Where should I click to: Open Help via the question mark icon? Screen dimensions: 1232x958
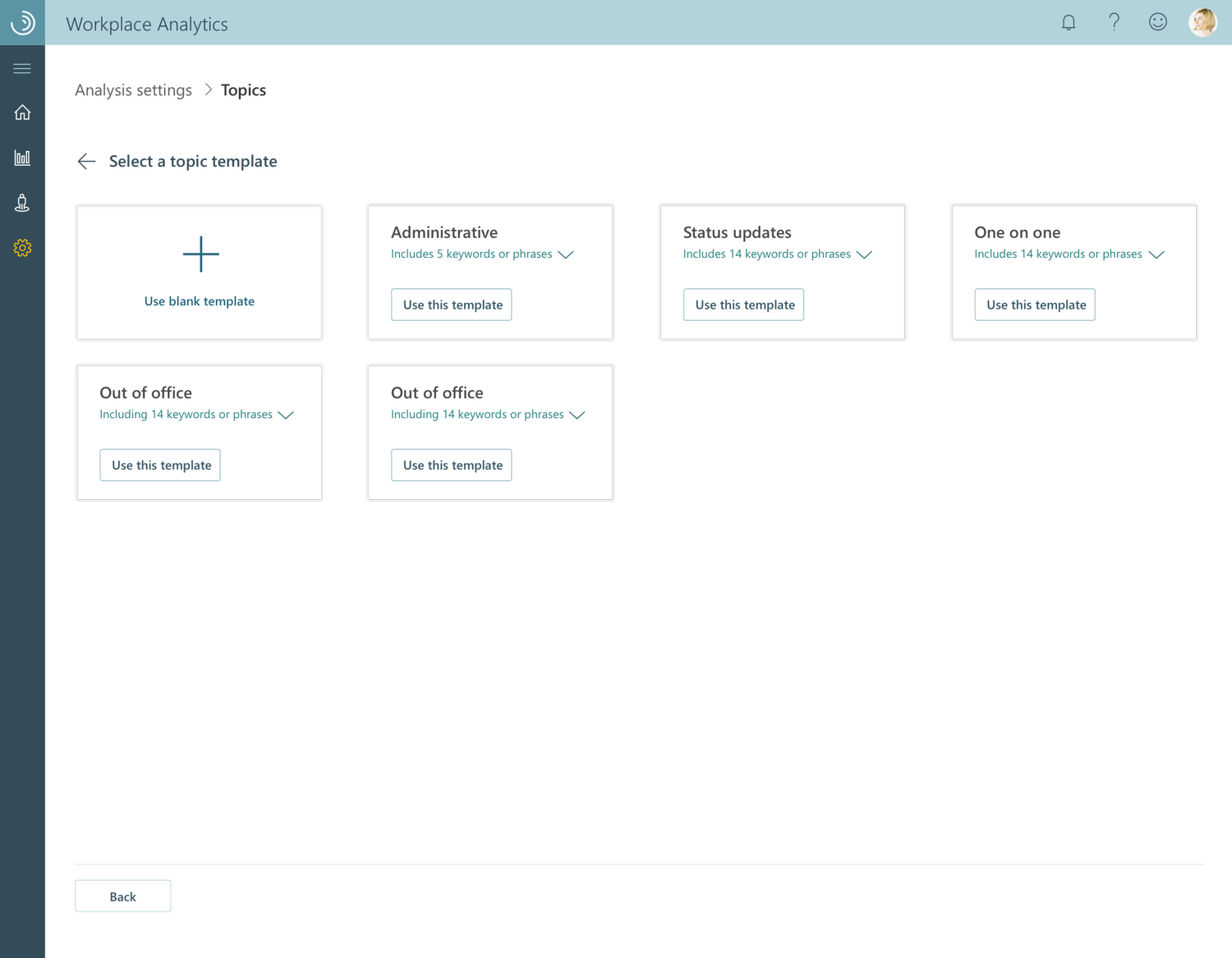pyautogui.click(x=1114, y=22)
